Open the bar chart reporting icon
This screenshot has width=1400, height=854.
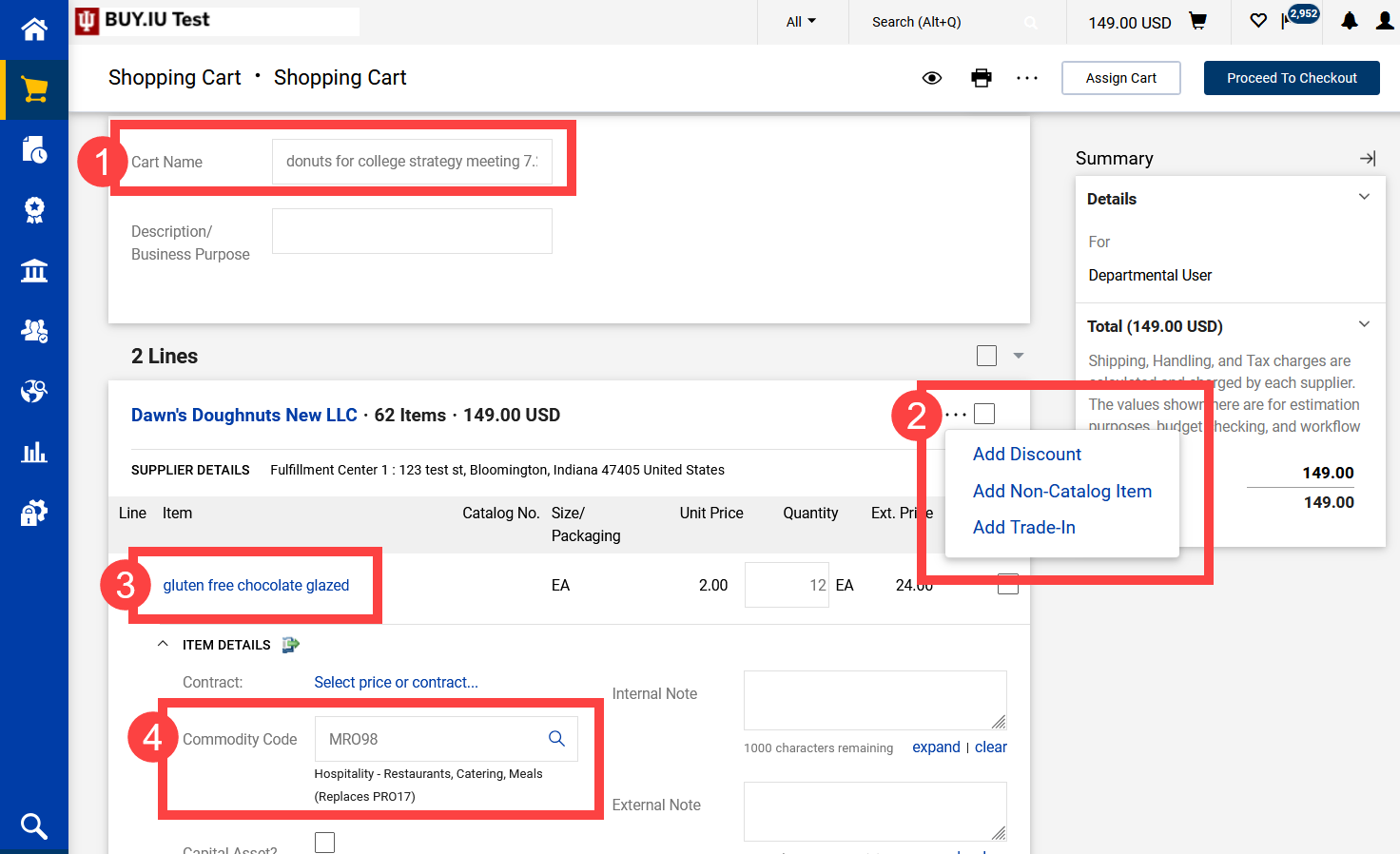(34, 452)
